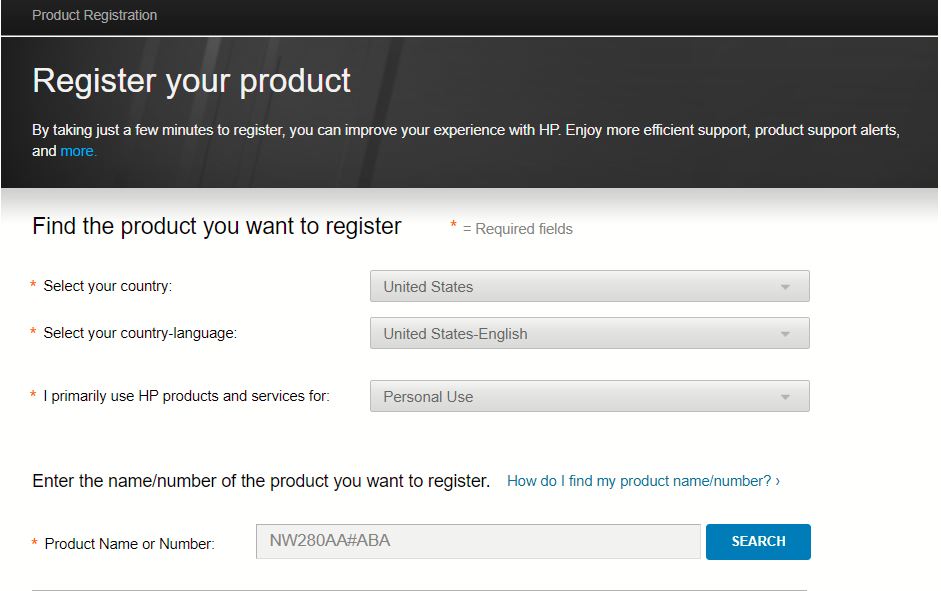Open the Personal Use dropdown

tap(588, 396)
